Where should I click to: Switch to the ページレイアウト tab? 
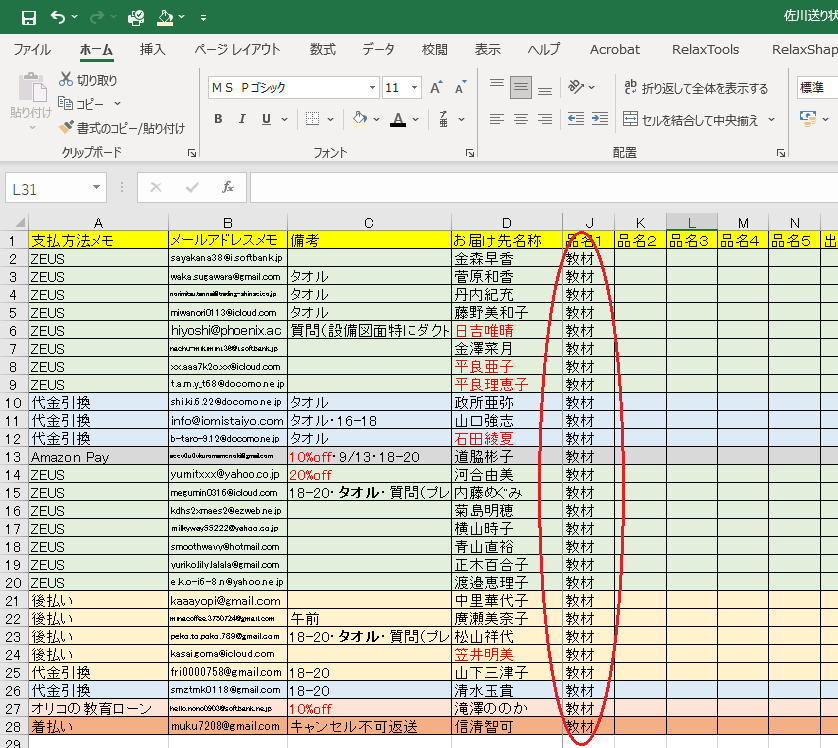point(237,49)
